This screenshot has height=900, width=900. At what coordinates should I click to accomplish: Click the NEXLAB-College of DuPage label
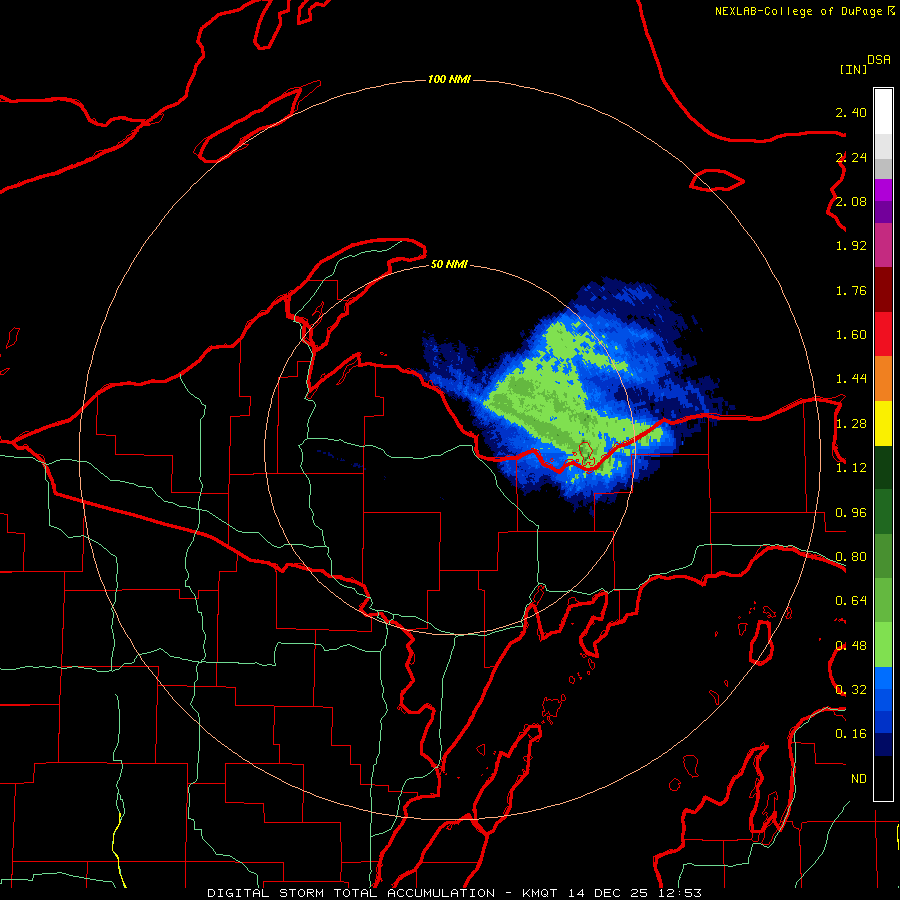tap(798, 11)
